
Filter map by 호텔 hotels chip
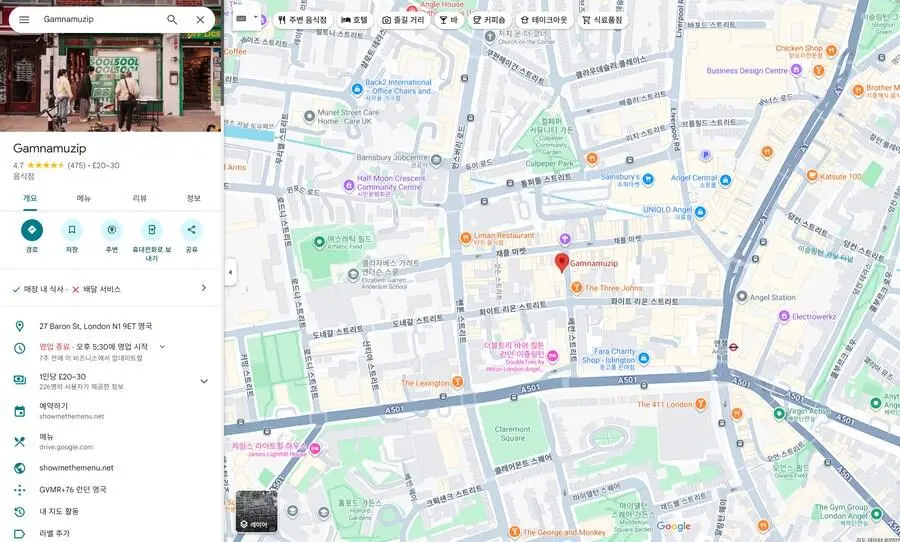[x=354, y=20]
